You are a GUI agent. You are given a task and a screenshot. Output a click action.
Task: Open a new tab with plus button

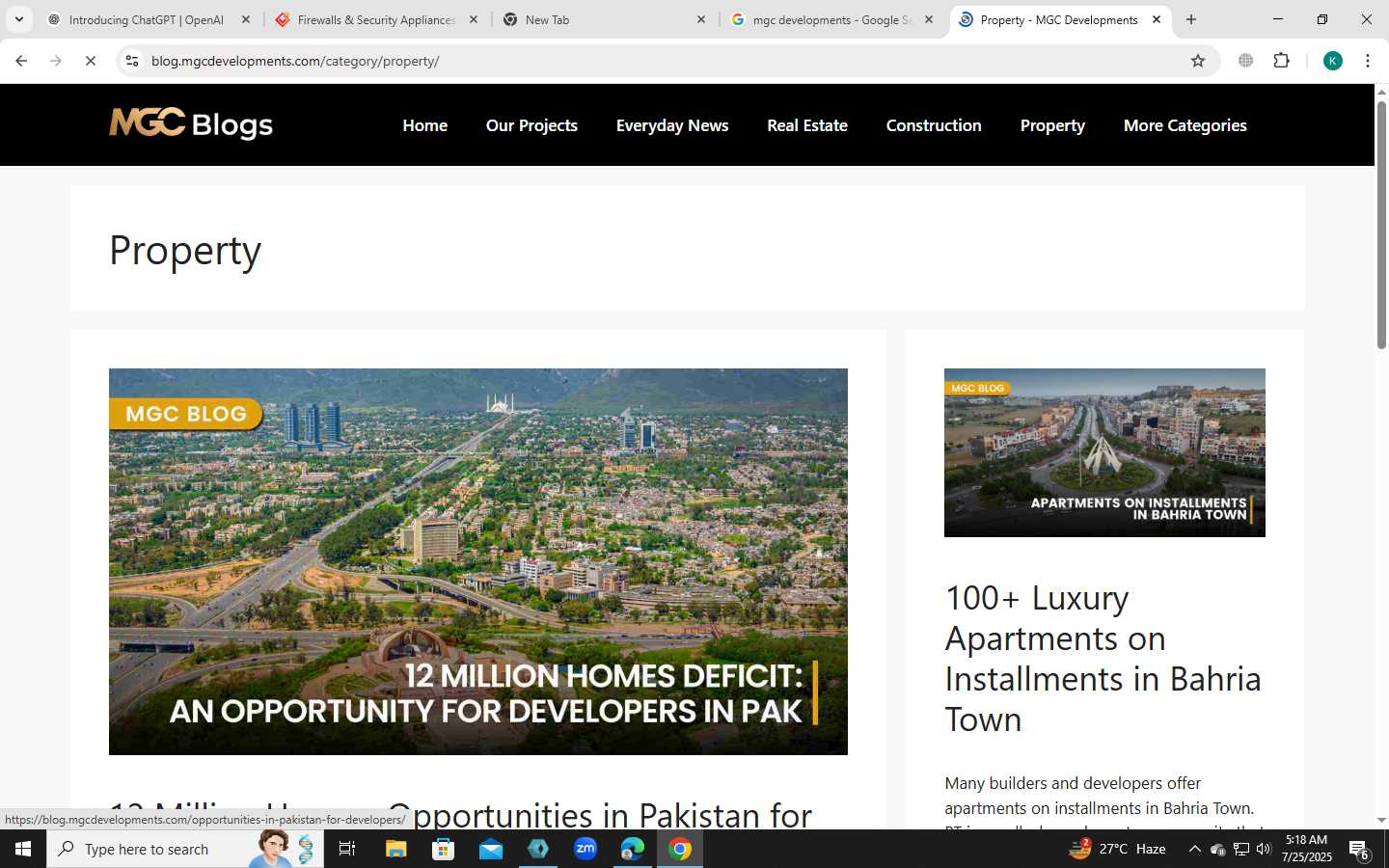tap(1191, 19)
